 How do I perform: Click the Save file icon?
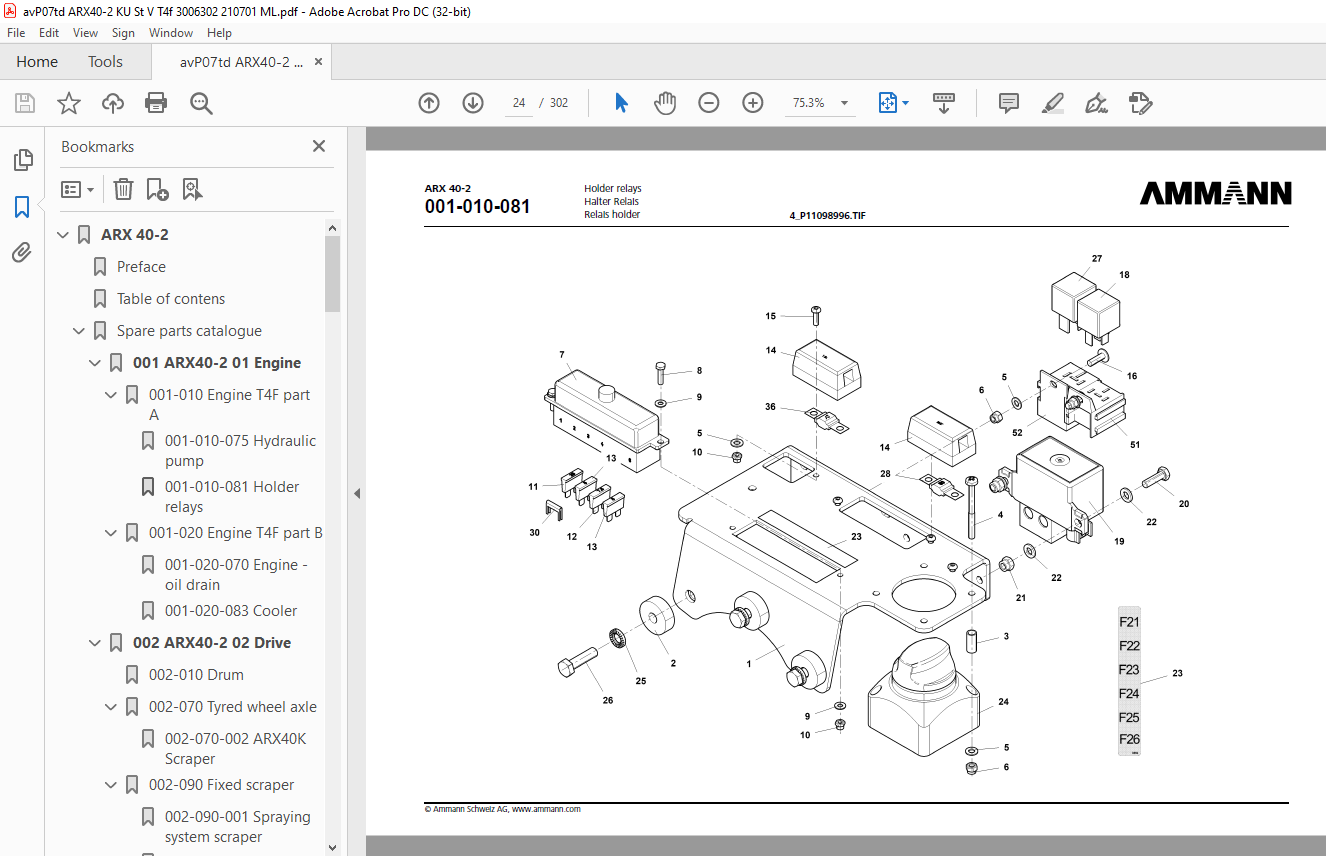(25, 103)
